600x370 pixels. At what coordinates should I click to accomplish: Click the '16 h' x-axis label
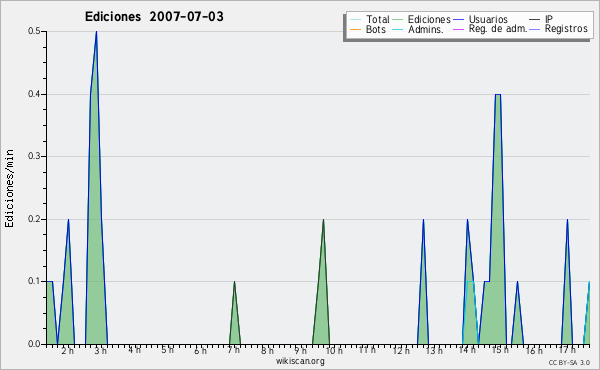pos(534,350)
